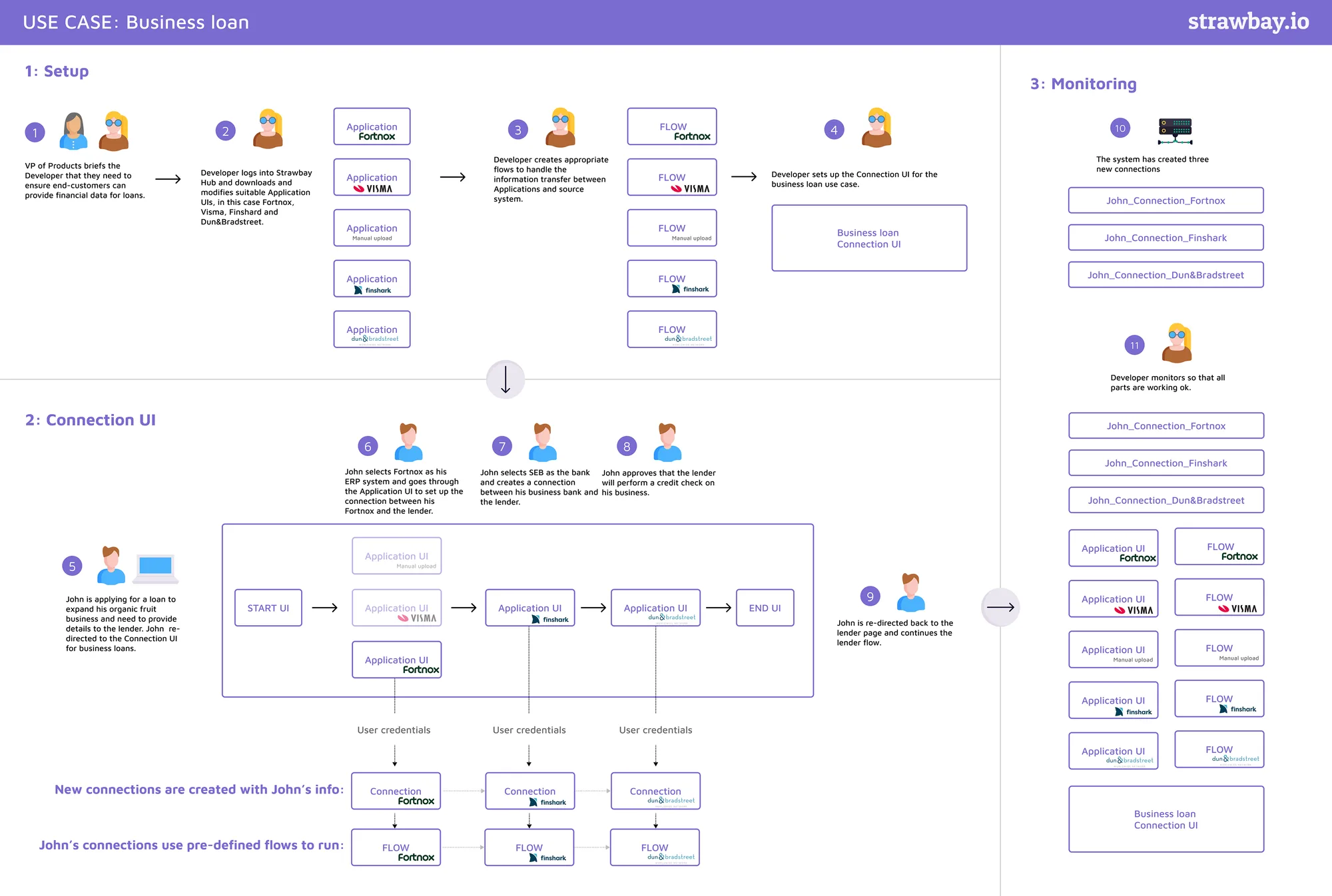Click the Developer avatar beside step 4
Screen dimensions: 1332x896
[877, 127]
